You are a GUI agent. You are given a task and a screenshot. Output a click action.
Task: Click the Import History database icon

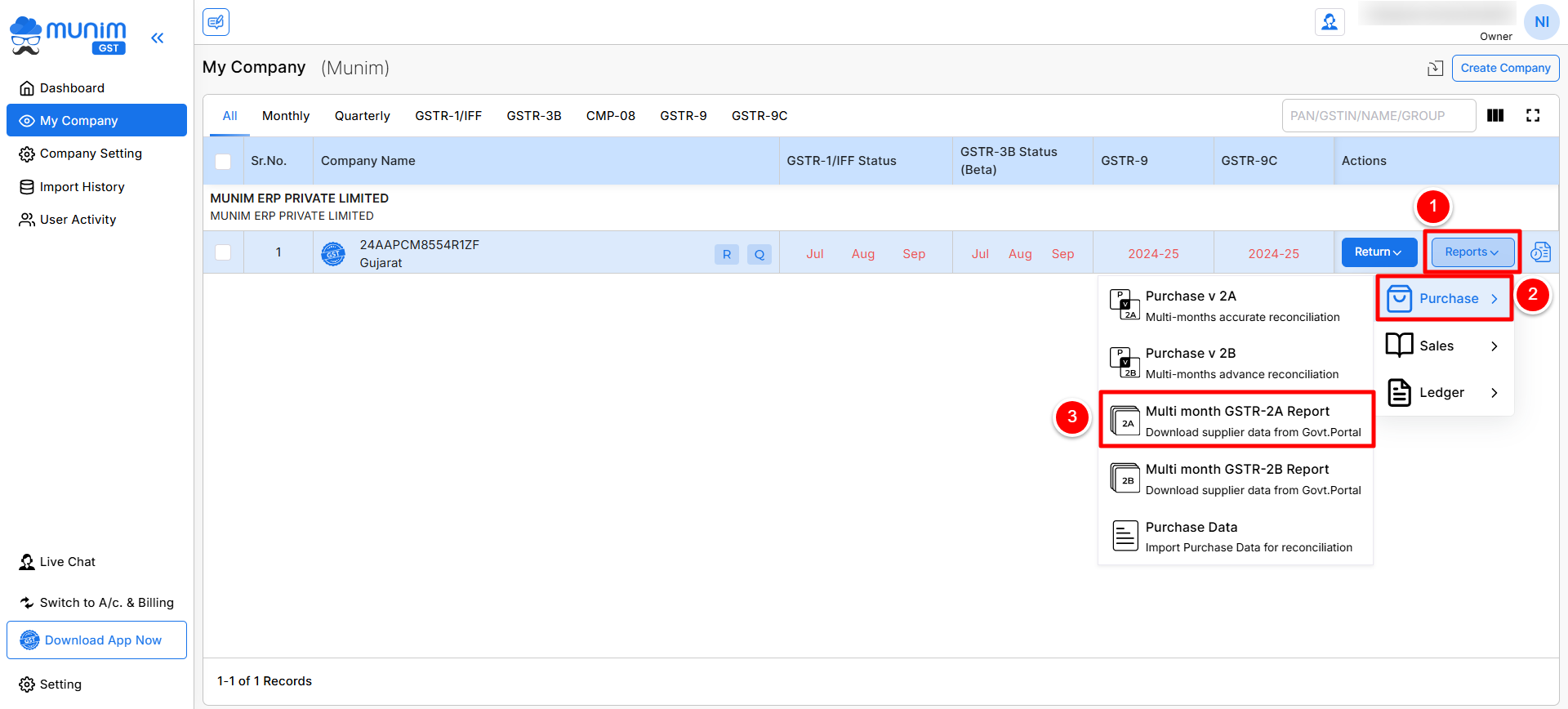tap(27, 187)
